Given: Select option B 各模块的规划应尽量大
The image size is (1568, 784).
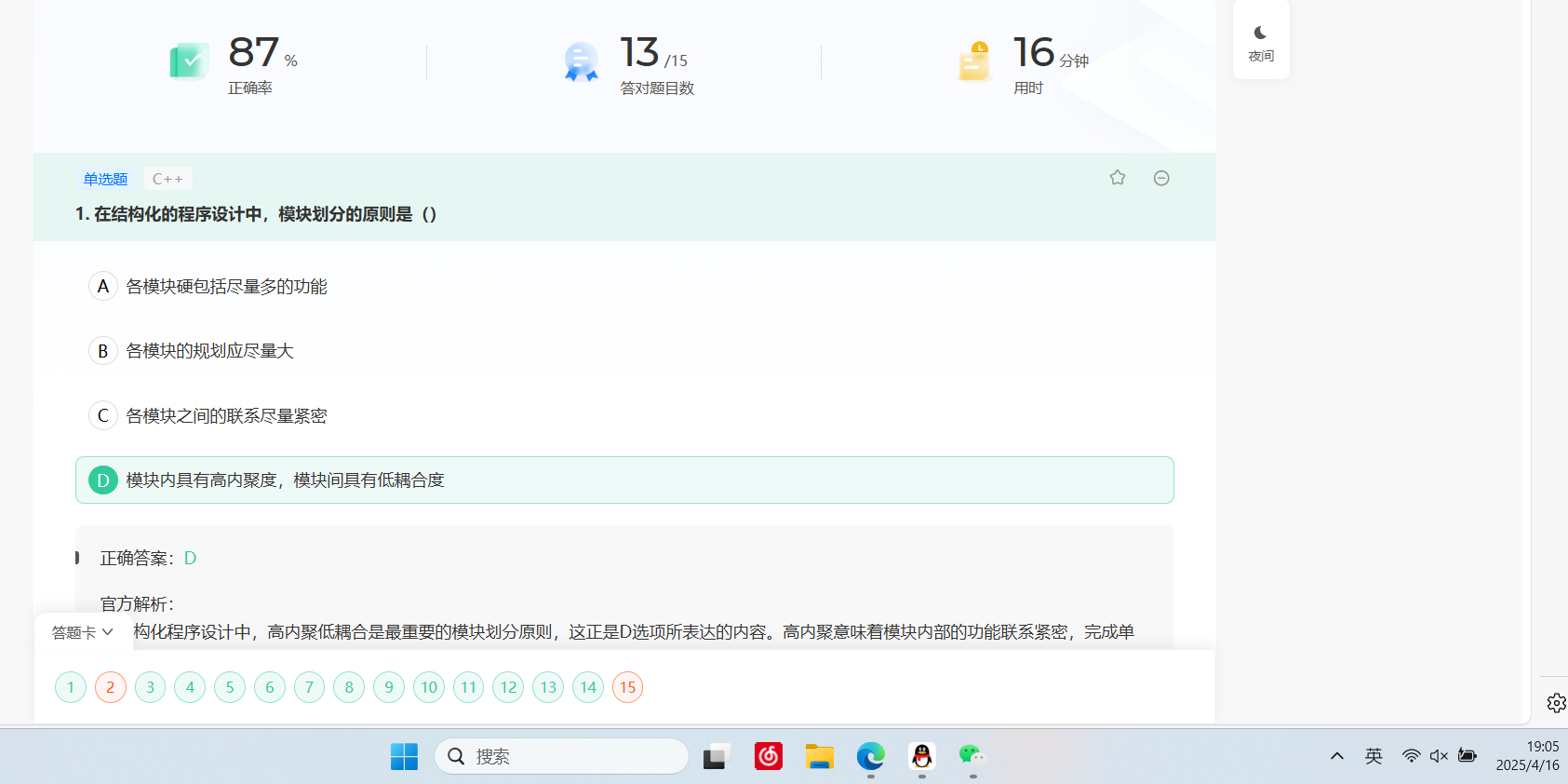Looking at the screenshot, I should [624, 350].
